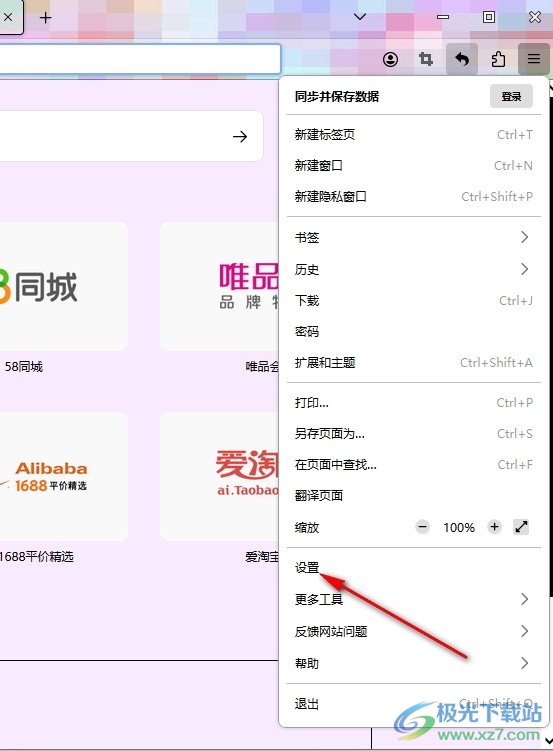Expand the 历史 submenu
This screenshot has width=553, height=751.
click(x=414, y=269)
